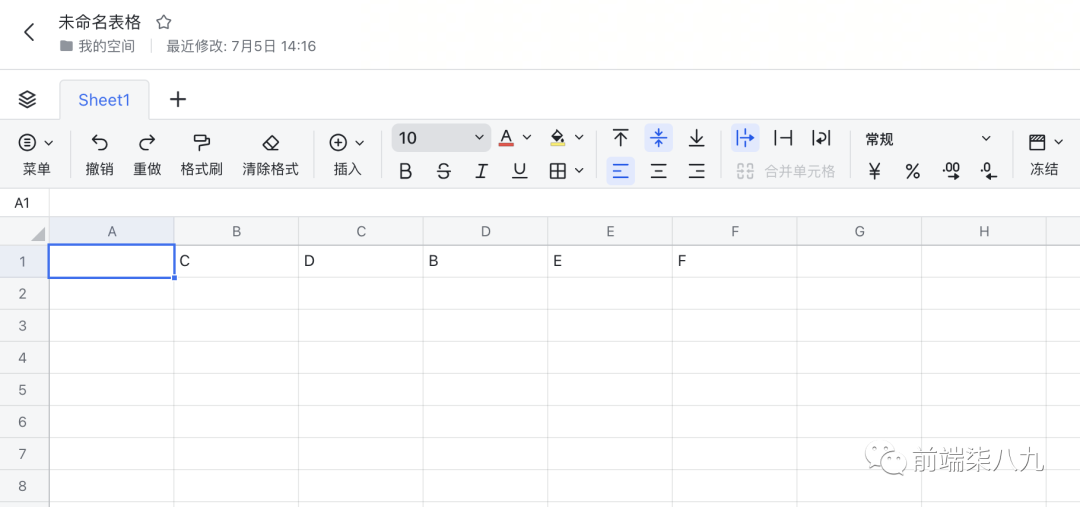The height and width of the screenshot is (507, 1080).
Task: Click the borders grid icon
Action: click(557, 171)
